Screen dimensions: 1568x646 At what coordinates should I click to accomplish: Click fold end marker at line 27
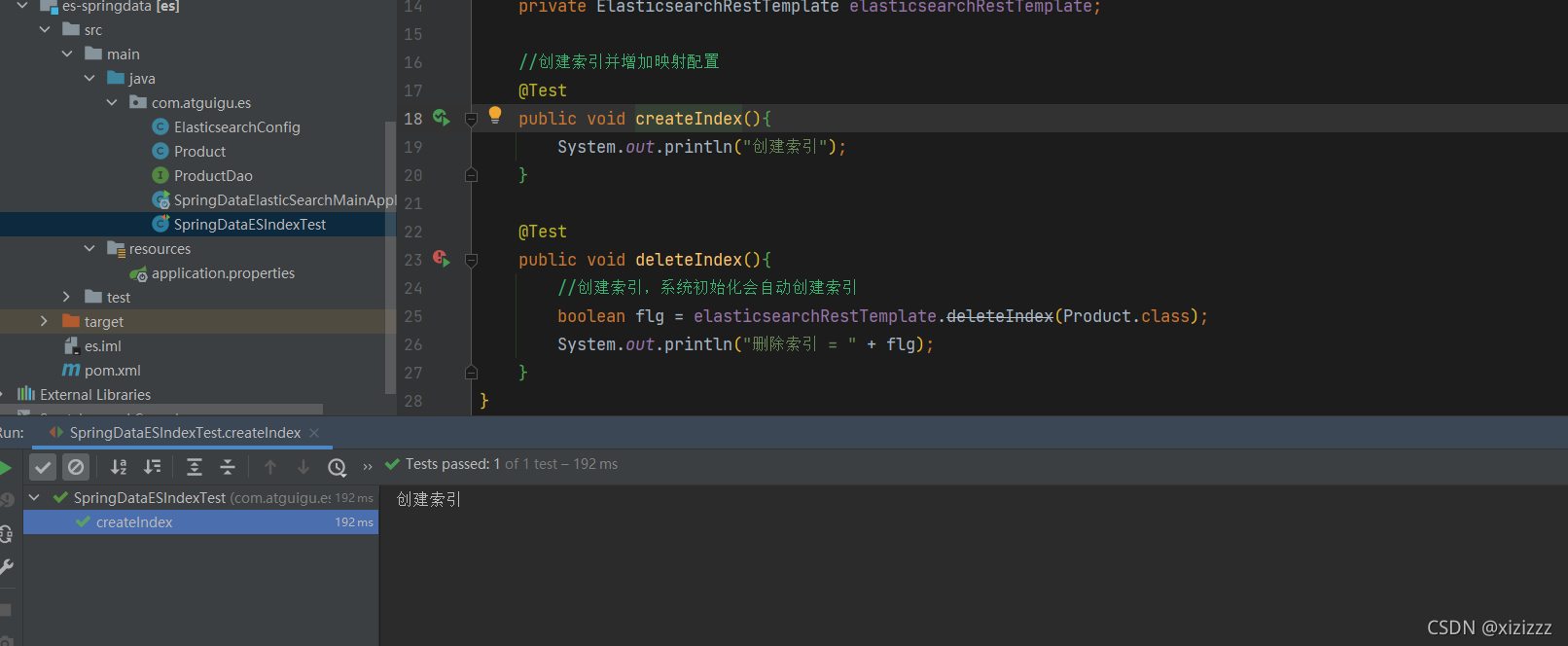pos(471,373)
